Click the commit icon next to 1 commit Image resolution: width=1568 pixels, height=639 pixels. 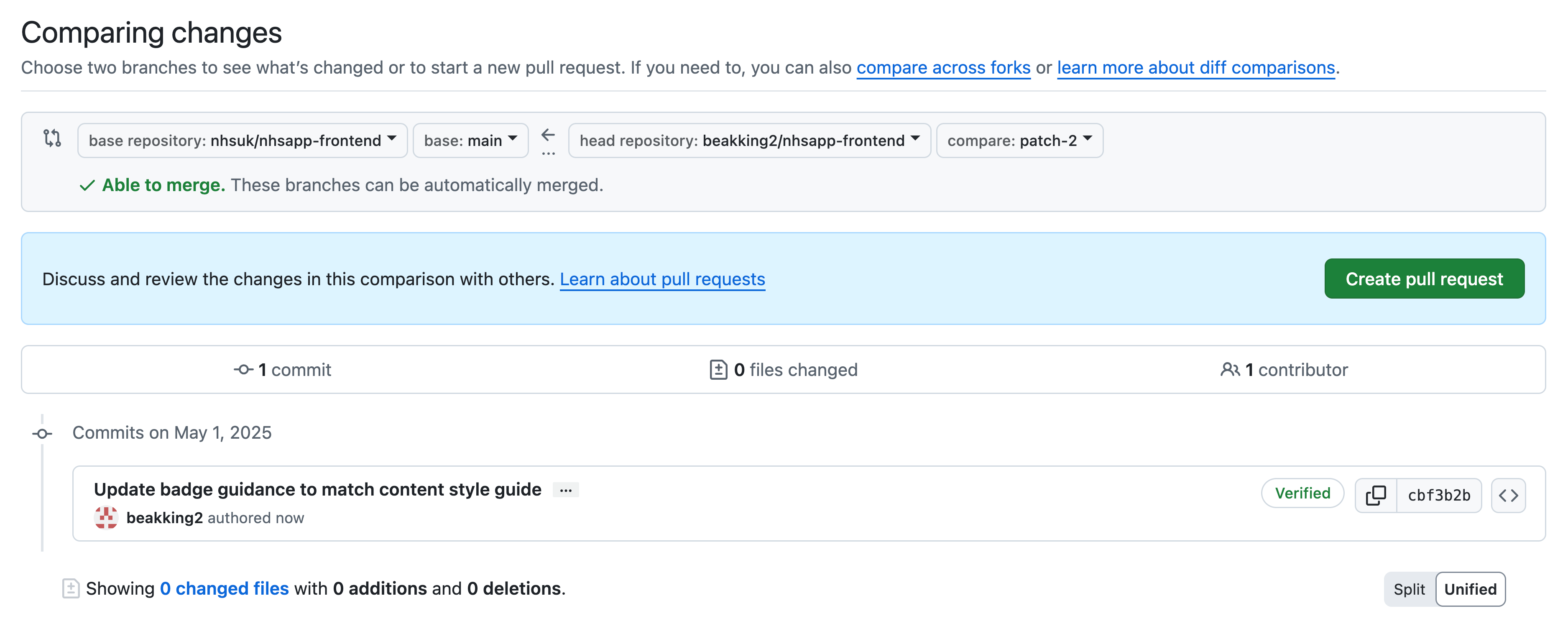243,369
